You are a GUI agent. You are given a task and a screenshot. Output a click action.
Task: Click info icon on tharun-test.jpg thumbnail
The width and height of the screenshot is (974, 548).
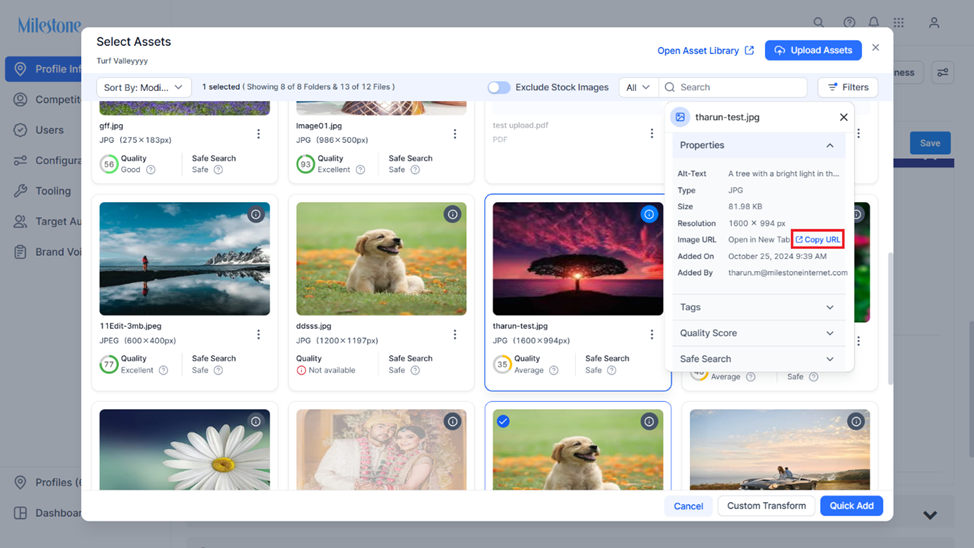(649, 214)
